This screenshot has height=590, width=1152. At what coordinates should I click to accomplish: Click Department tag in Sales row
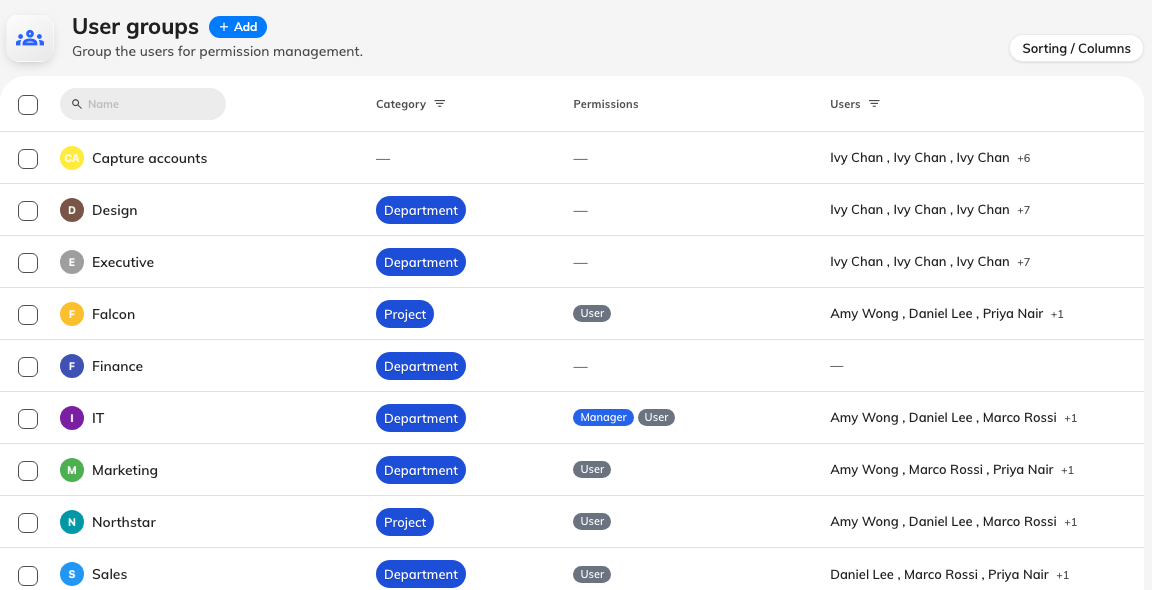[x=421, y=575]
